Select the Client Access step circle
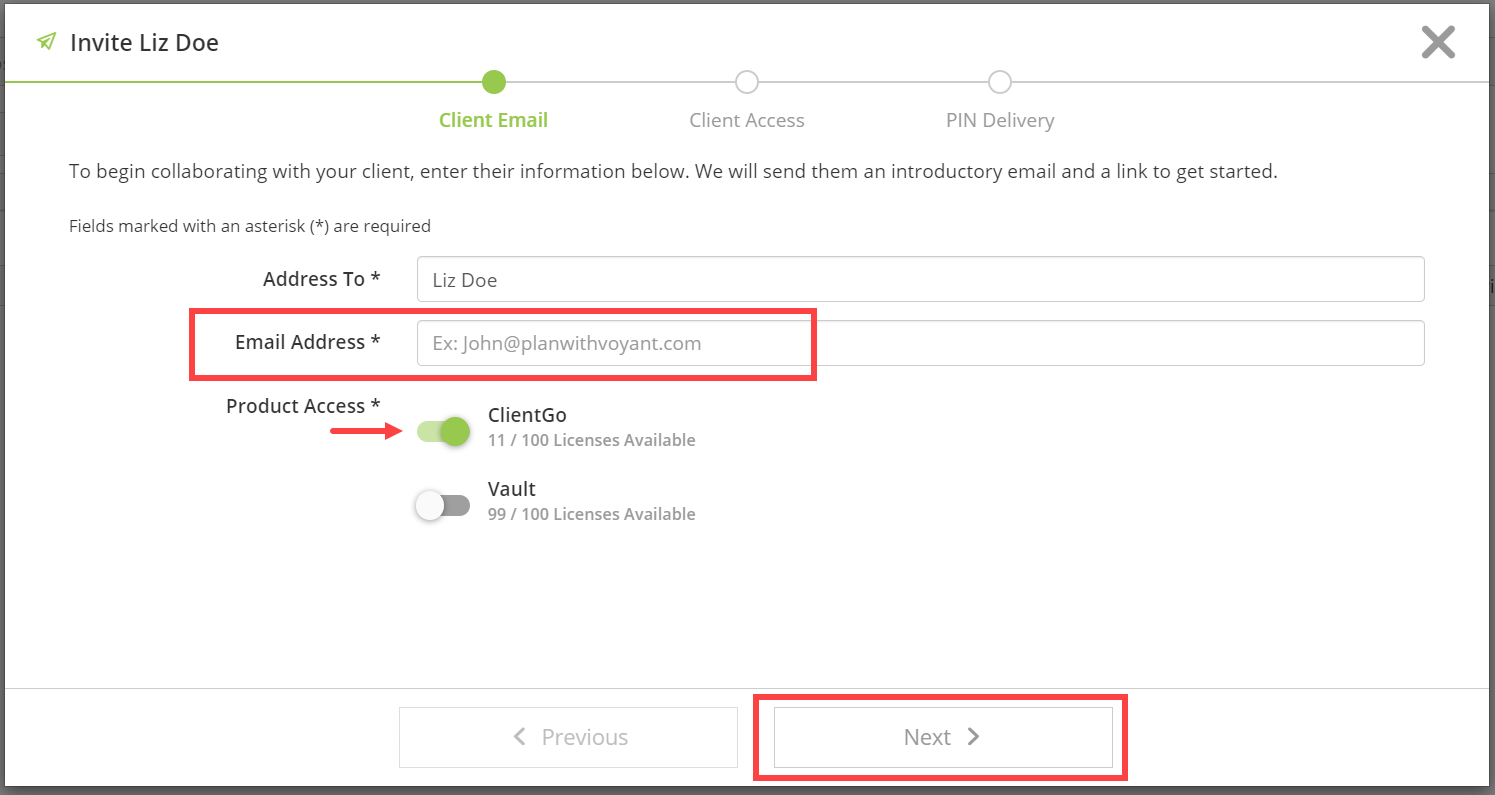The width and height of the screenshot is (1495, 795). click(746, 82)
